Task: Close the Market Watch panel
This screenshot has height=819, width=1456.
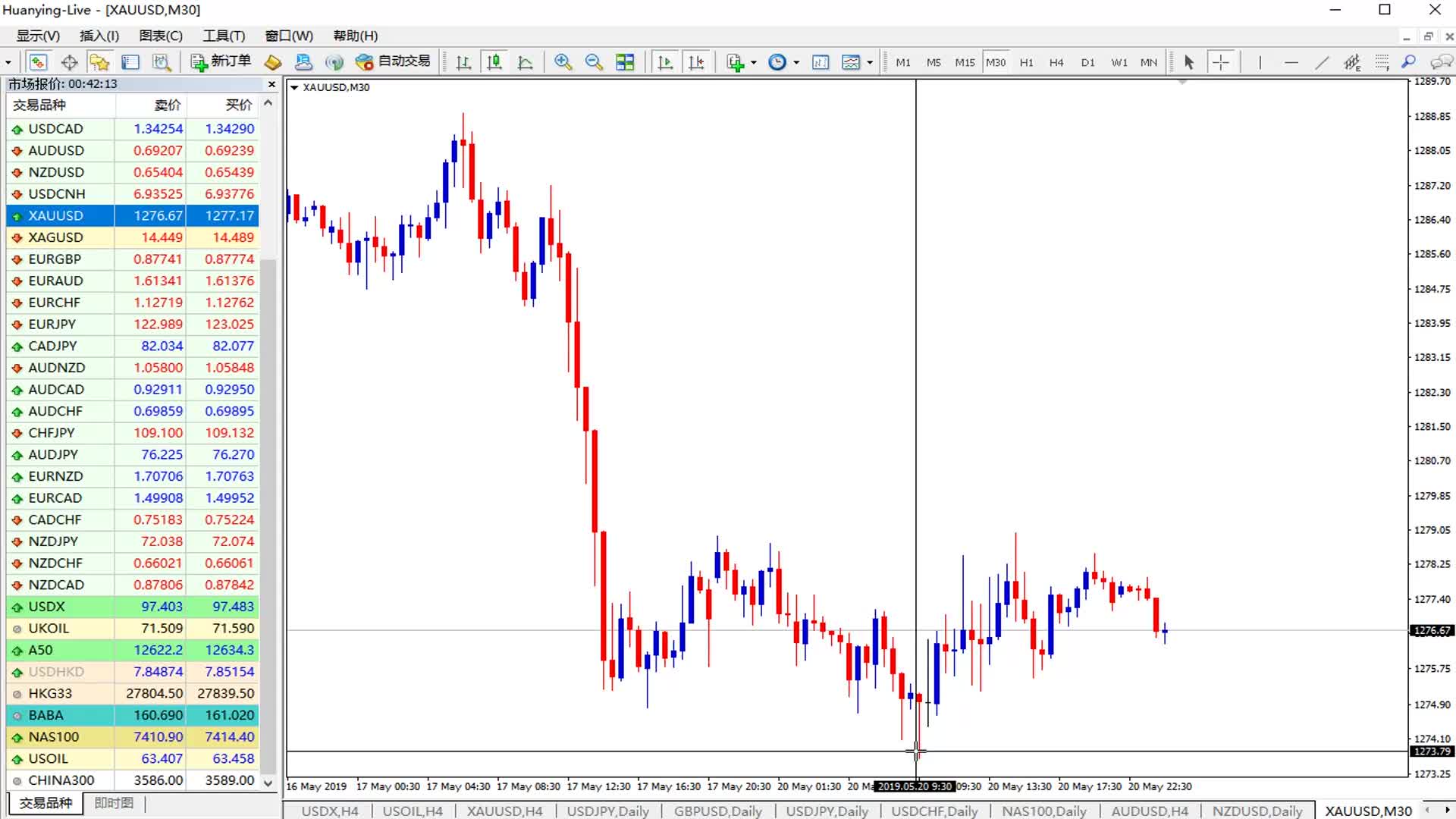Action: coord(271,84)
